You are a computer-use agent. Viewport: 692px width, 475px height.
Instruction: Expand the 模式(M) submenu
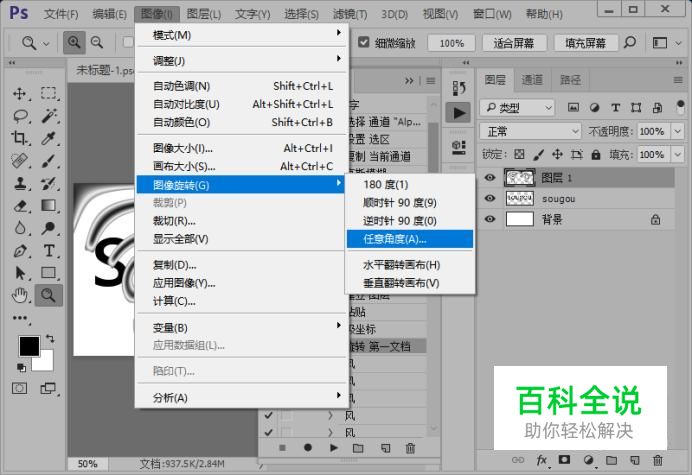tap(242, 34)
